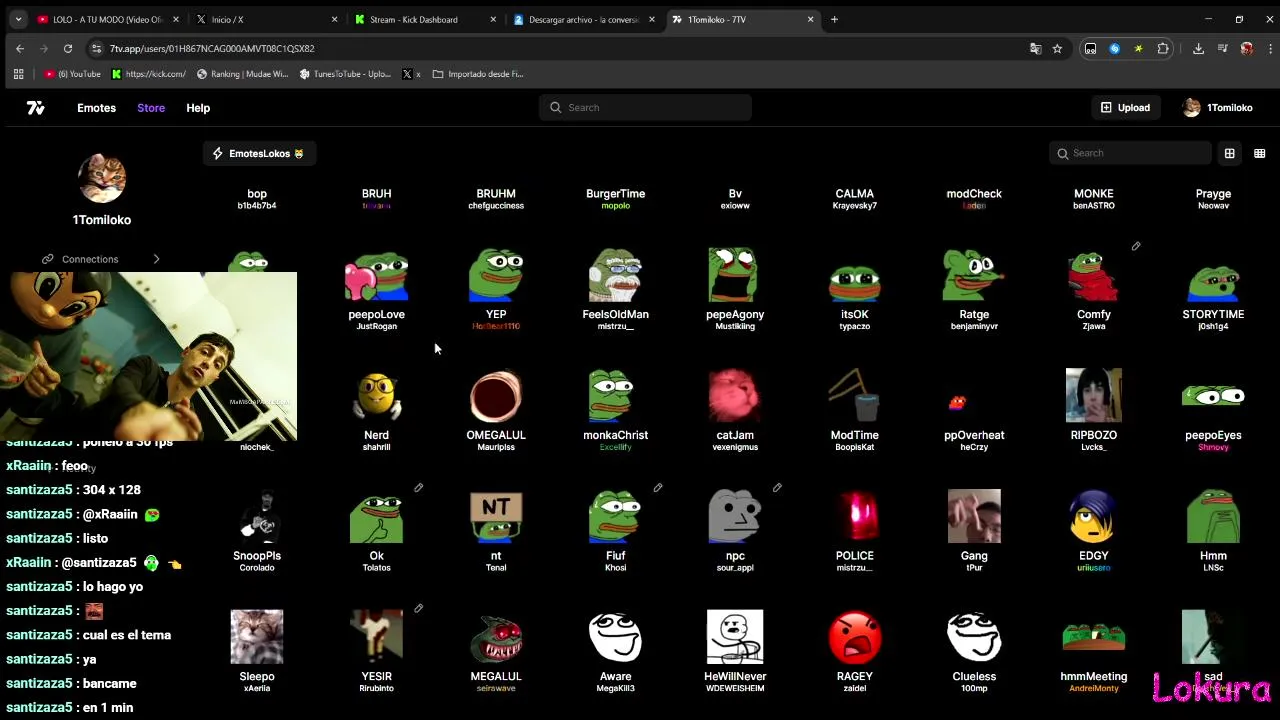Click the 1Tomiloko profile avatar
Viewport: 1280px width, 720px height.
coord(102,178)
